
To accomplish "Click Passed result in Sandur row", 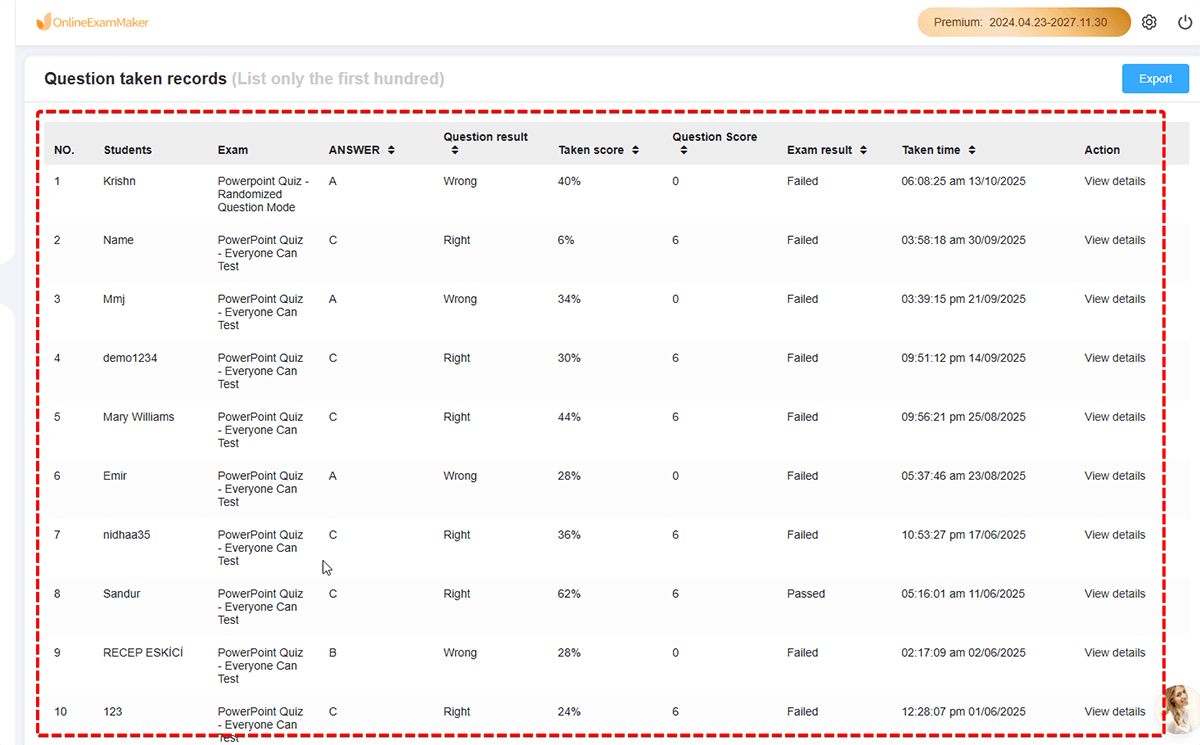I will 806,594.
